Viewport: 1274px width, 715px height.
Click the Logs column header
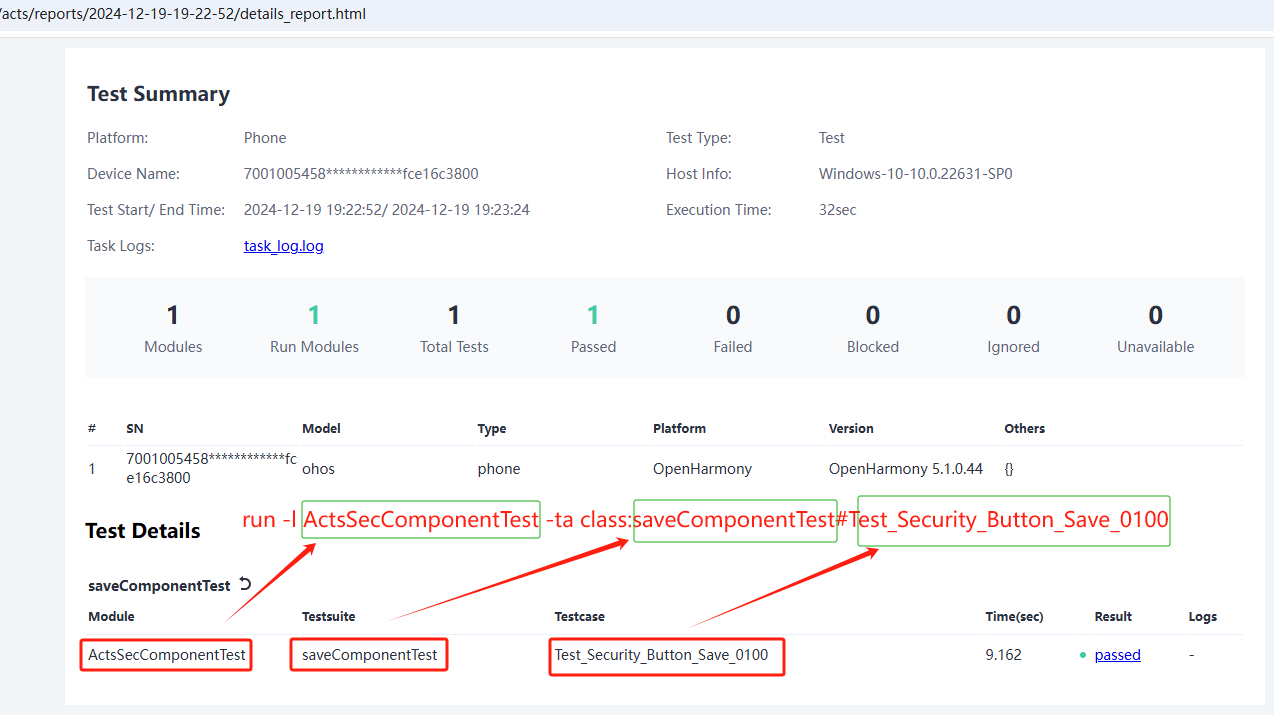[1202, 616]
